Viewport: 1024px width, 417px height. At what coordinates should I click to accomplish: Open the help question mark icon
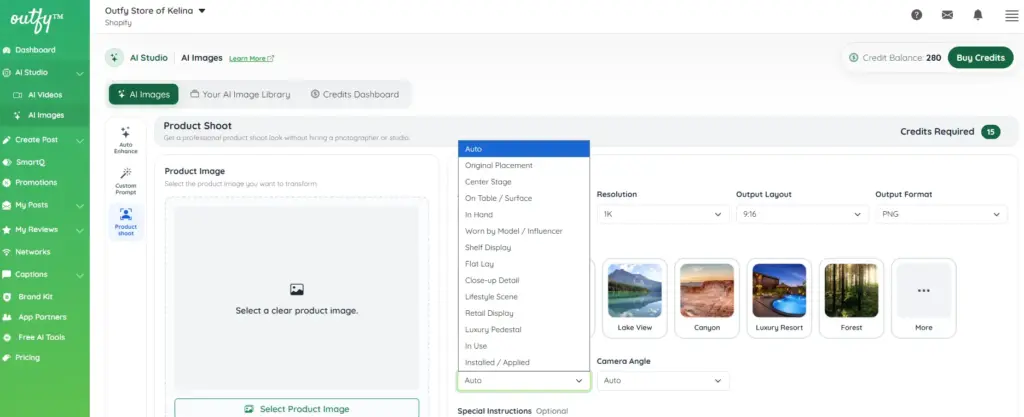click(916, 15)
